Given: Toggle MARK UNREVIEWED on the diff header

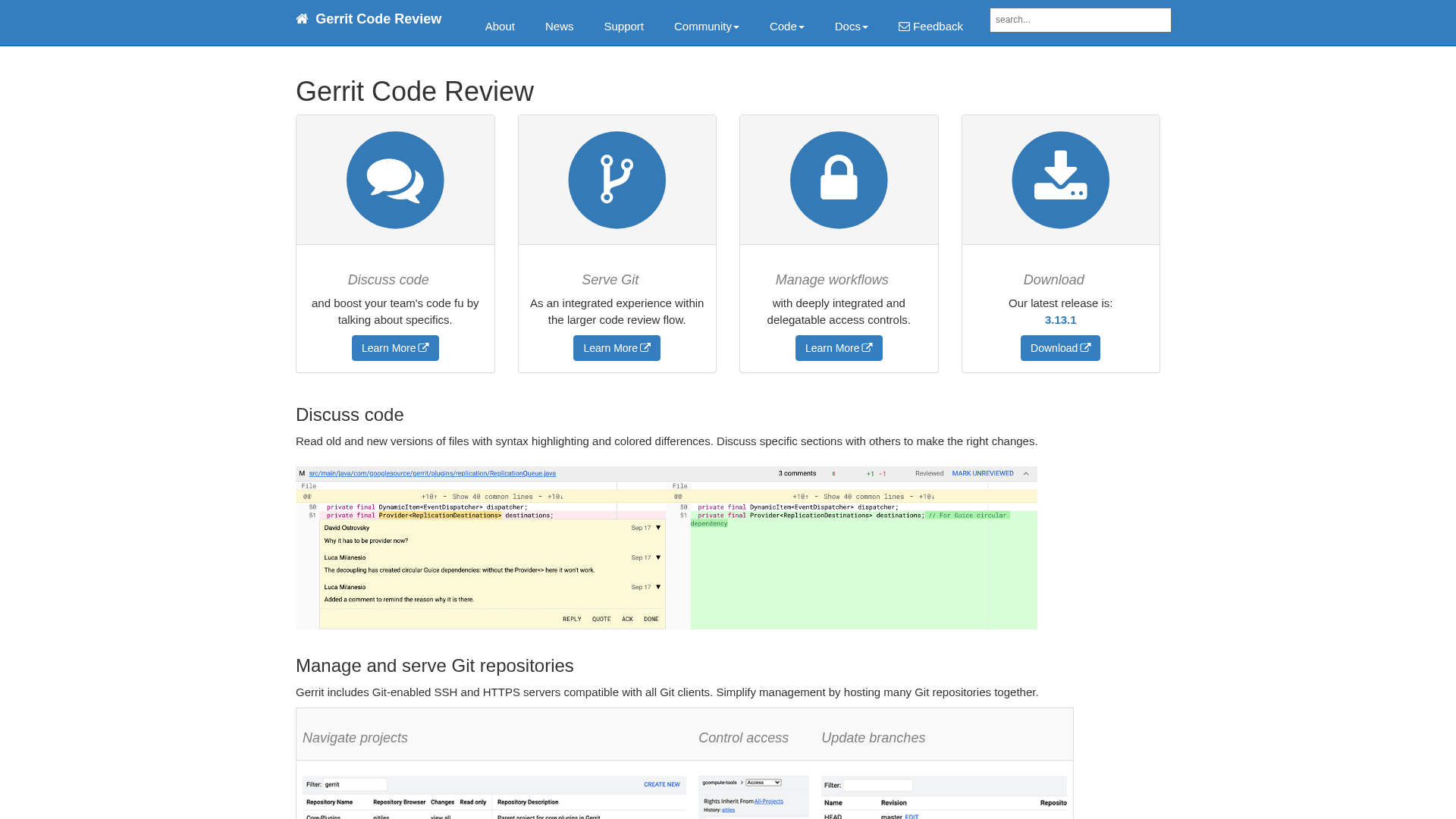Looking at the screenshot, I should point(983,473).
